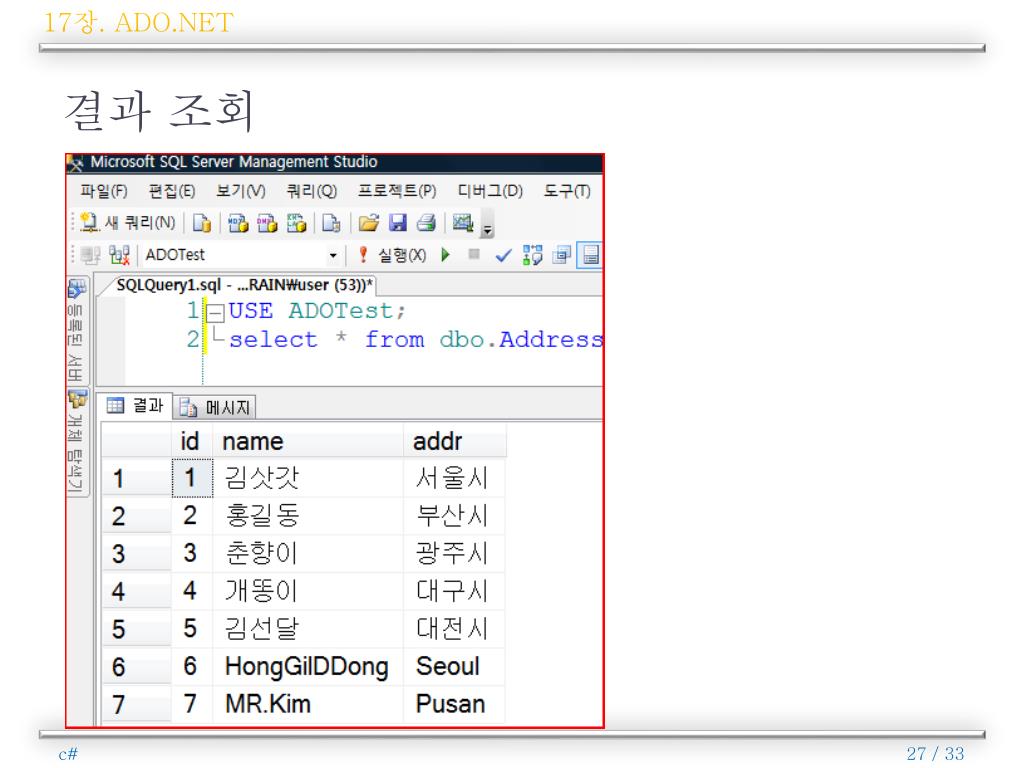Click the change connection icon
The height and width of the screenshot is (768, 1024).
tap(120, 255)
